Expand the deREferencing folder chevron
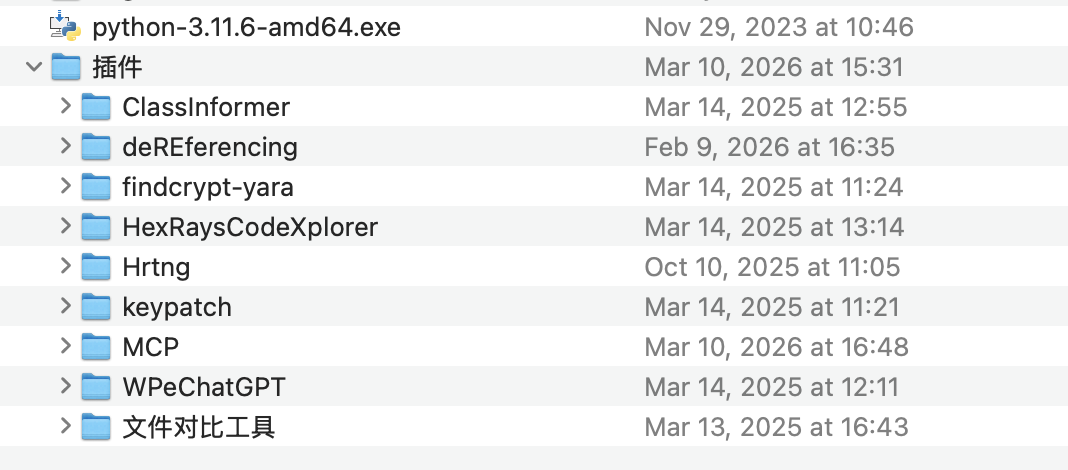This screenshot has height=470, width=1068. coord(65,146)
